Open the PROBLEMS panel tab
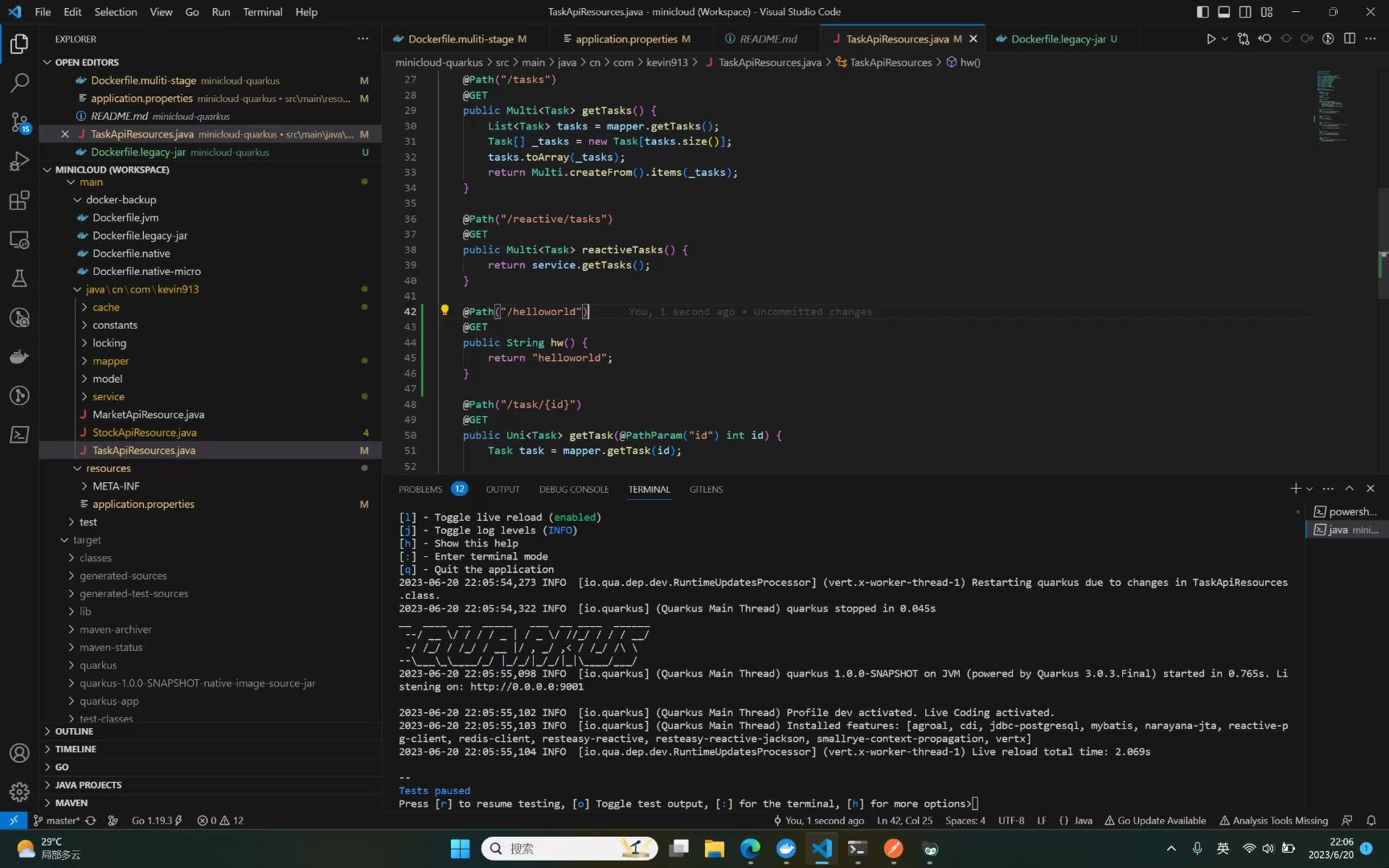 pos(432,489)
